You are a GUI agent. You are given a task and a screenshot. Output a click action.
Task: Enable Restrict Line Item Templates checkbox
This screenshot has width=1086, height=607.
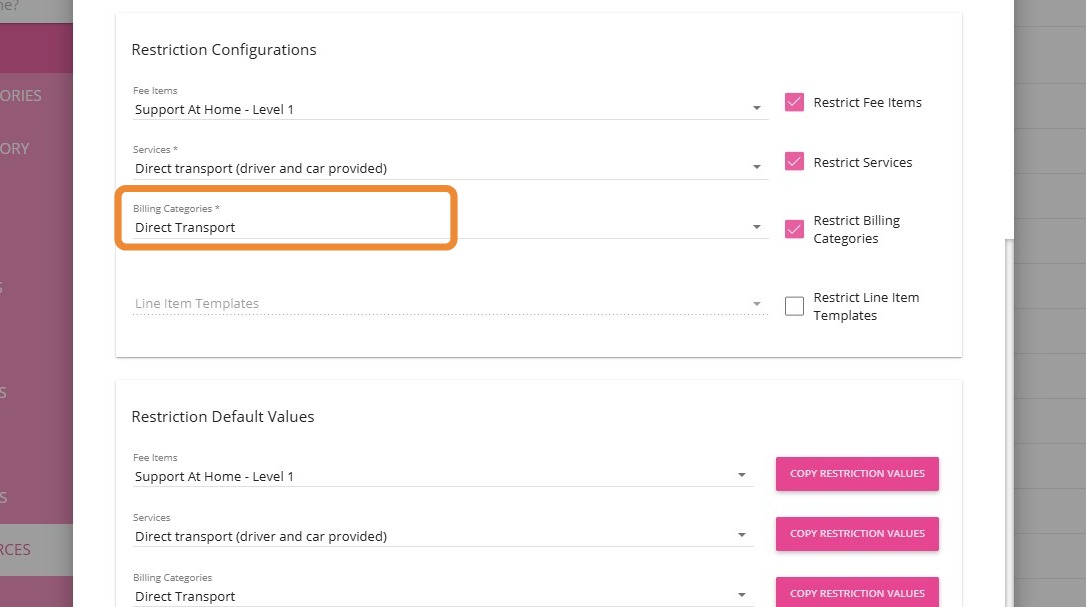coord(794,306)
